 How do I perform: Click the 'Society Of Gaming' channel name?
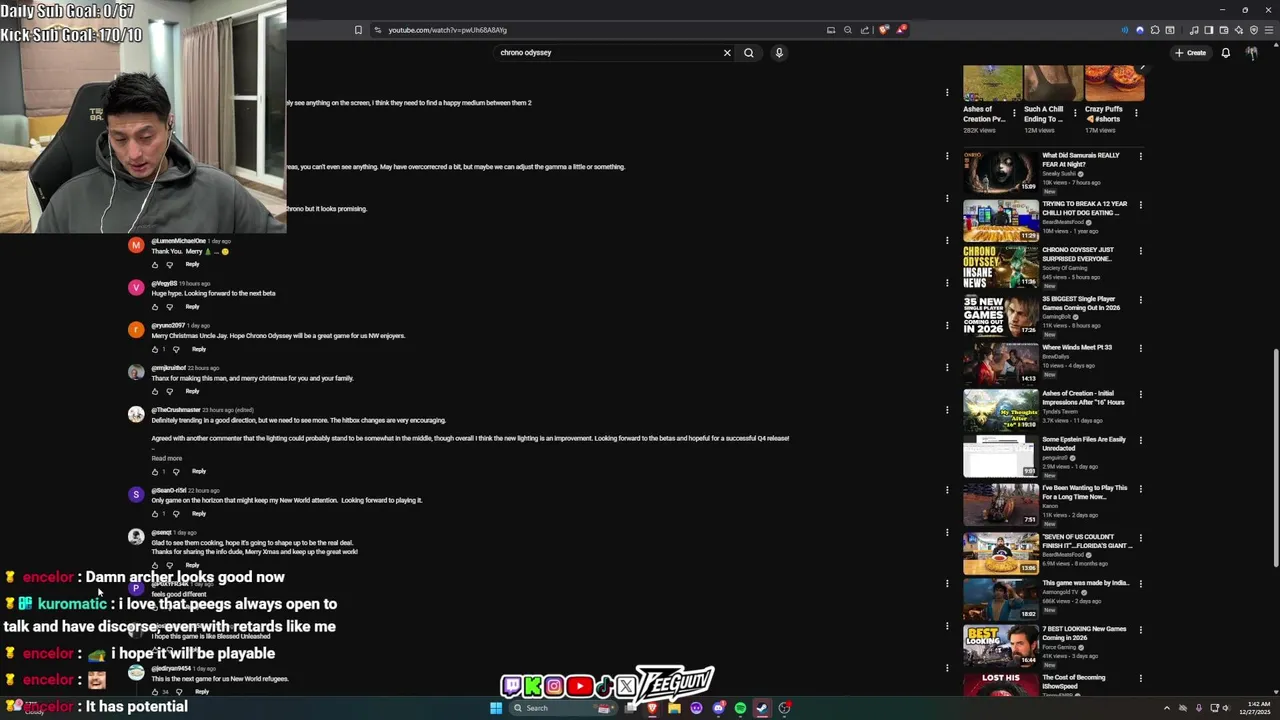tap(1064, 268)
